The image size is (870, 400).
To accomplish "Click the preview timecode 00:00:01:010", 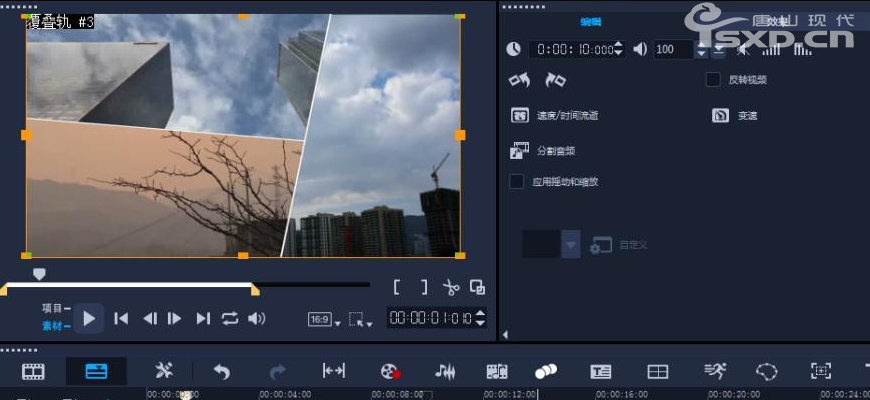I will pos(431,318).
